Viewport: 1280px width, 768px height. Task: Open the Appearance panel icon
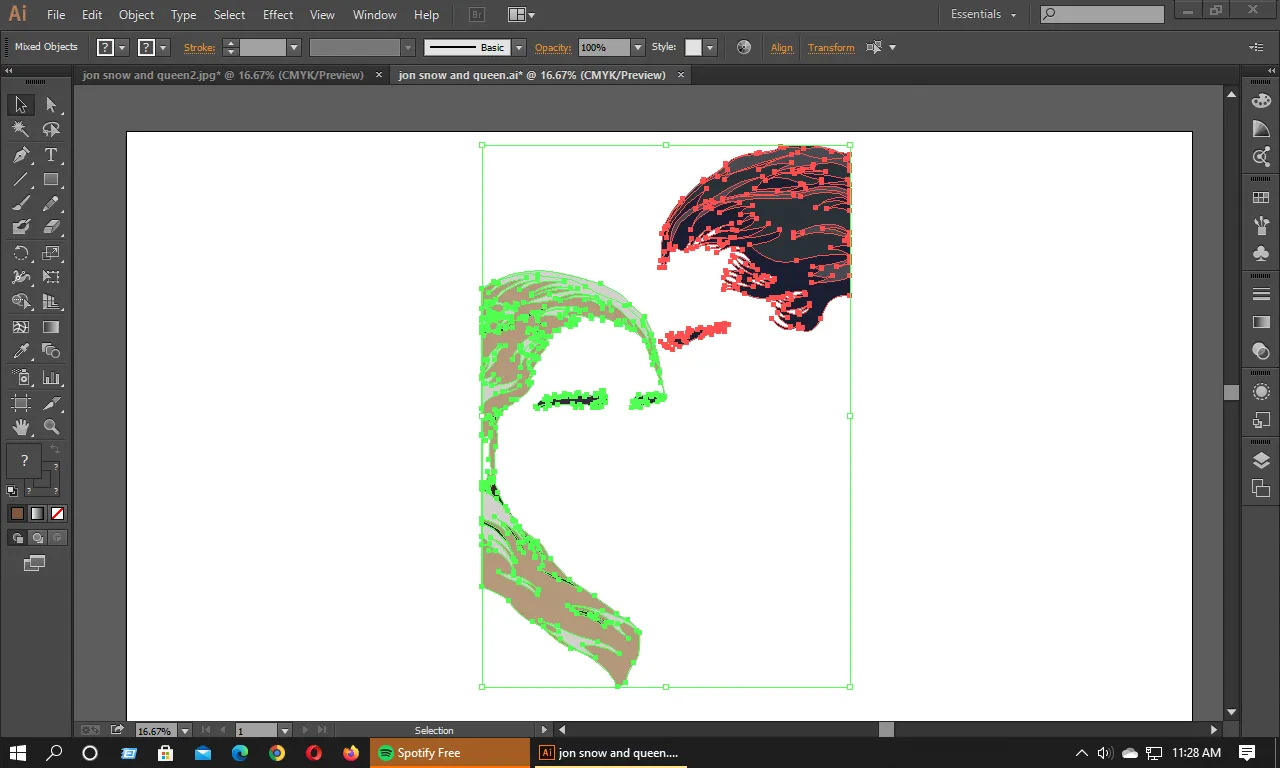tap(1261, 392)
